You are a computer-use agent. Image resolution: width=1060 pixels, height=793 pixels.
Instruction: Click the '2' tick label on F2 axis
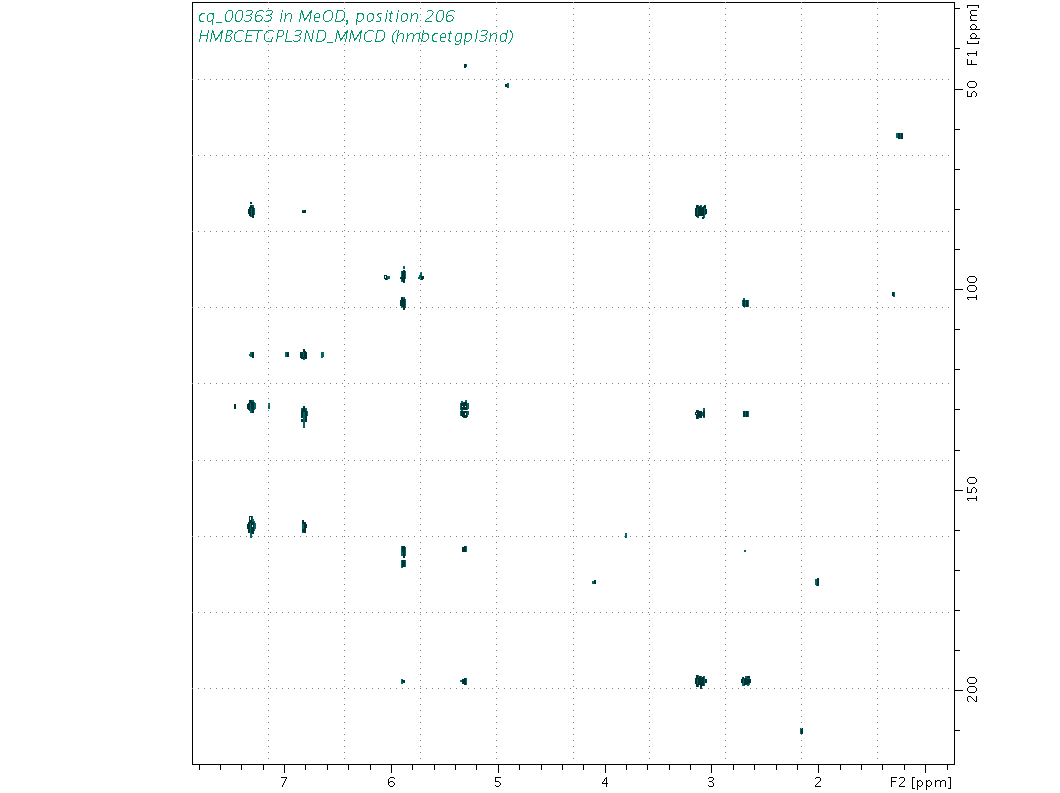(818, 782)
